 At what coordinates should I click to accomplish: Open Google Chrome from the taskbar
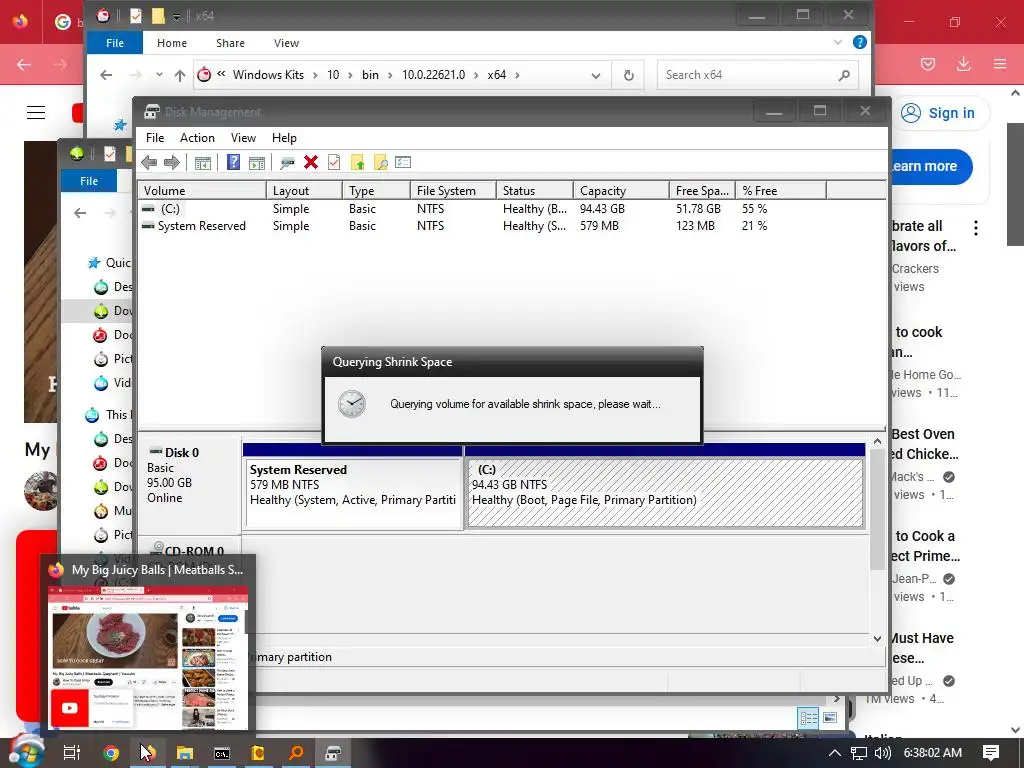click(x=111, y=753)
